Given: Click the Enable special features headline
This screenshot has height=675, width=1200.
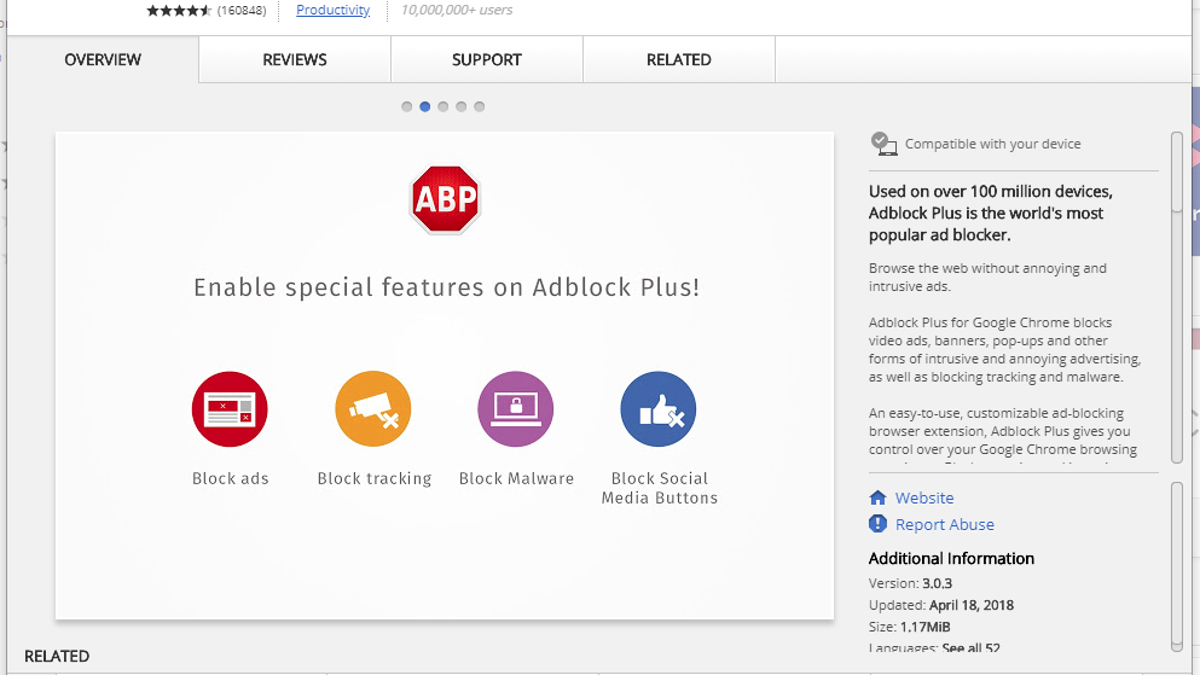Looking at the screenshot, I should [446, 287].
